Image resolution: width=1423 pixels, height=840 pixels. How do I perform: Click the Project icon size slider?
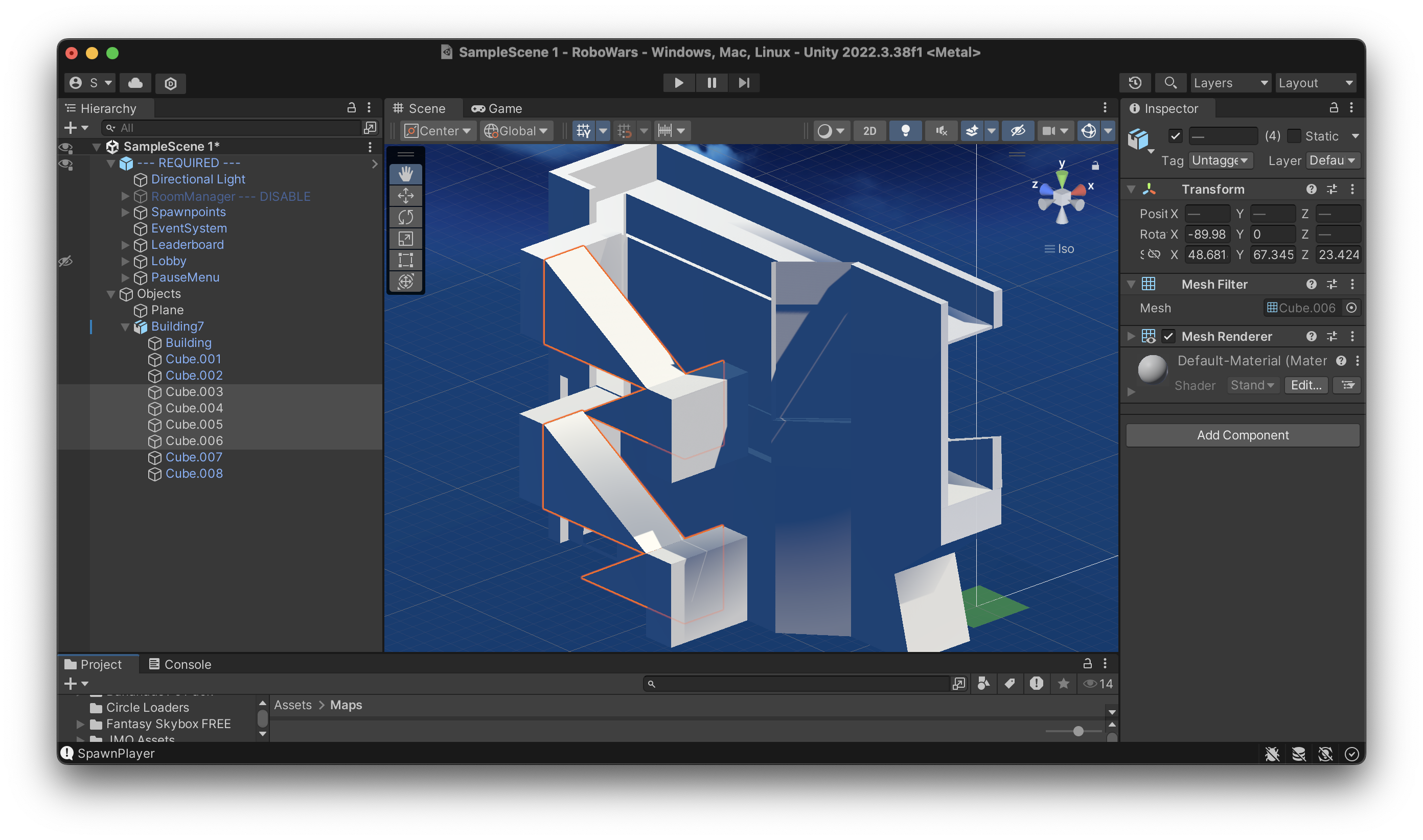(1073, 731)
